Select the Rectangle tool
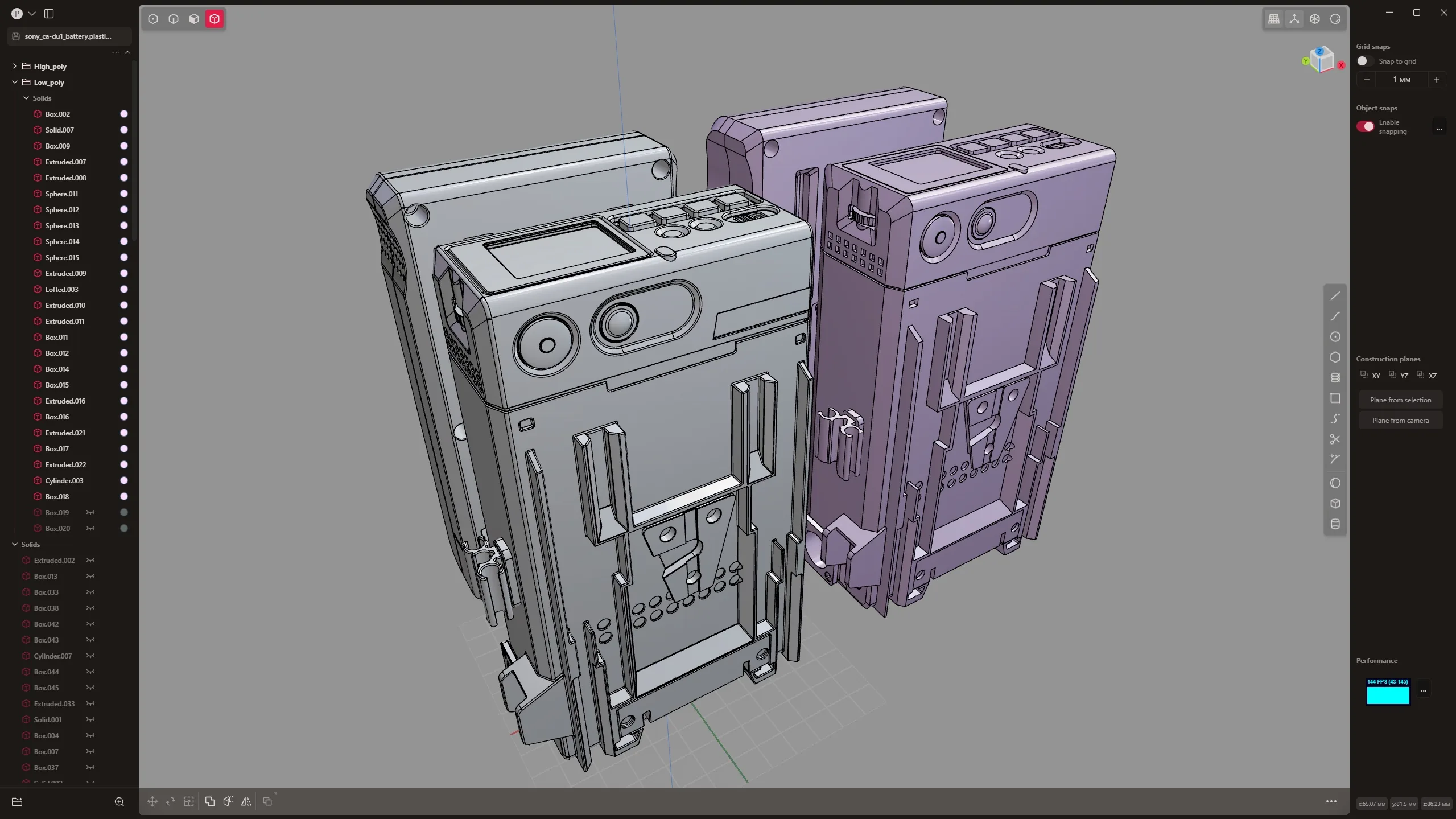The width and height of the screenshot is (1456, 819). [1335, 398]
